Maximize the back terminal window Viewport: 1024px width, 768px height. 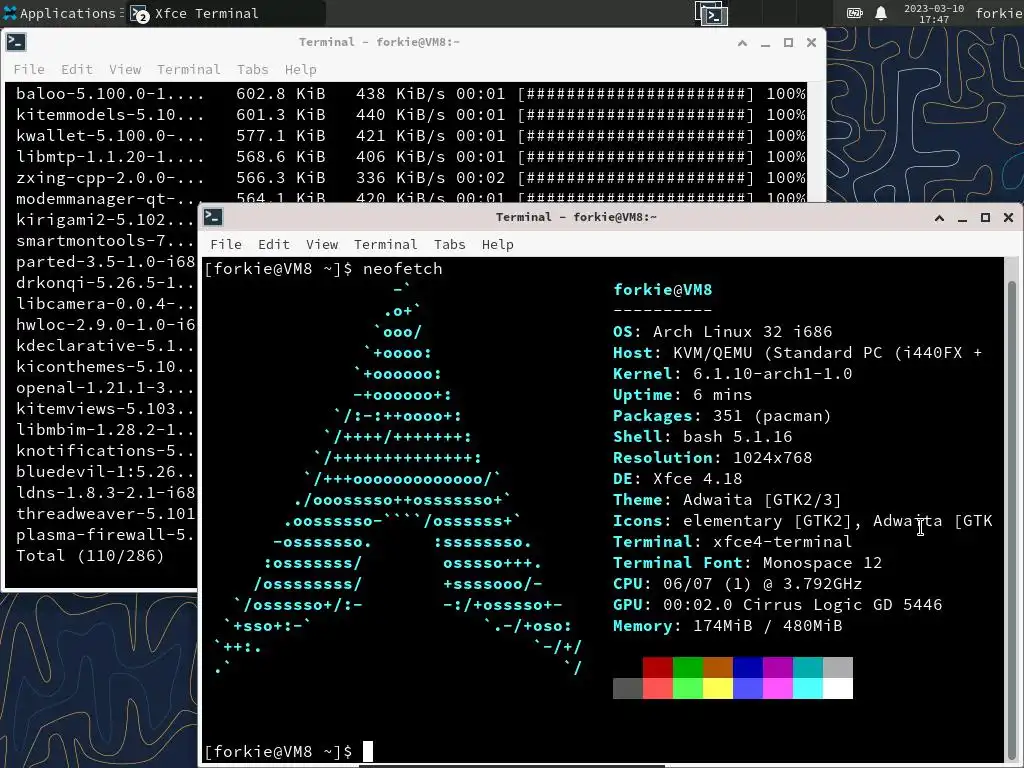(788, 42)
